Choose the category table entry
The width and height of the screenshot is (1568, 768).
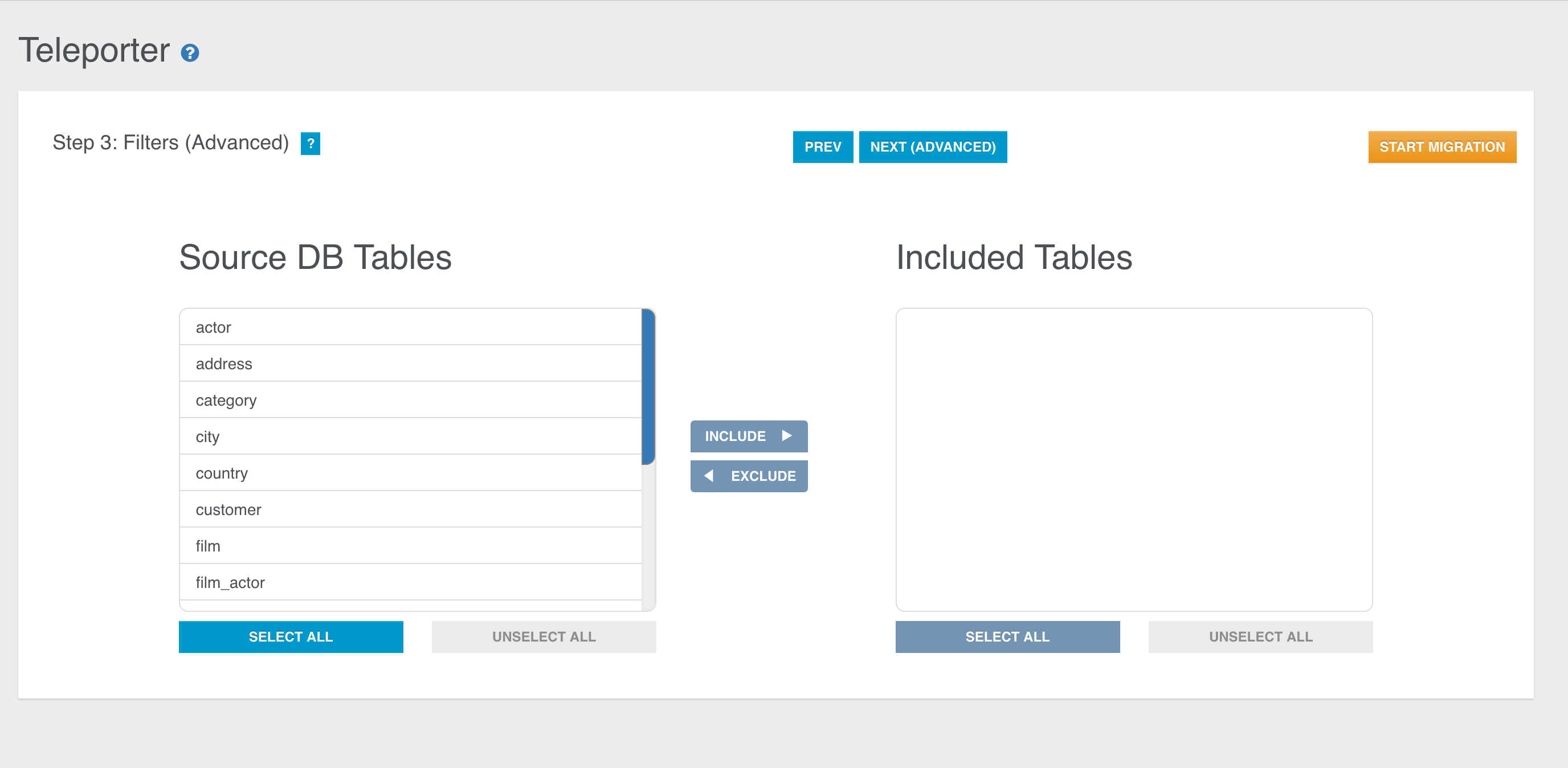[411, 401]
